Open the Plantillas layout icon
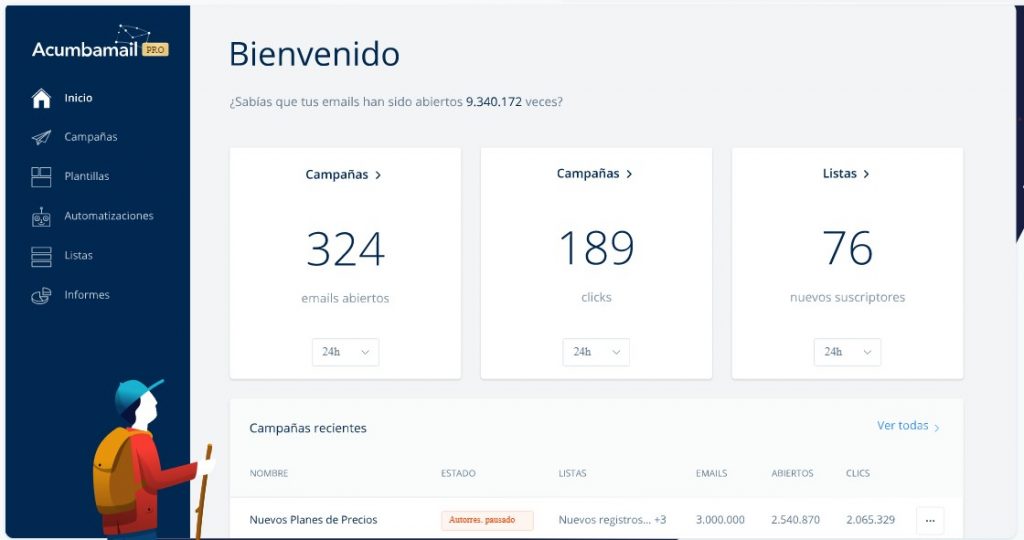The width and height of the screenshot is (1024, 540). (x=41, y=177)
